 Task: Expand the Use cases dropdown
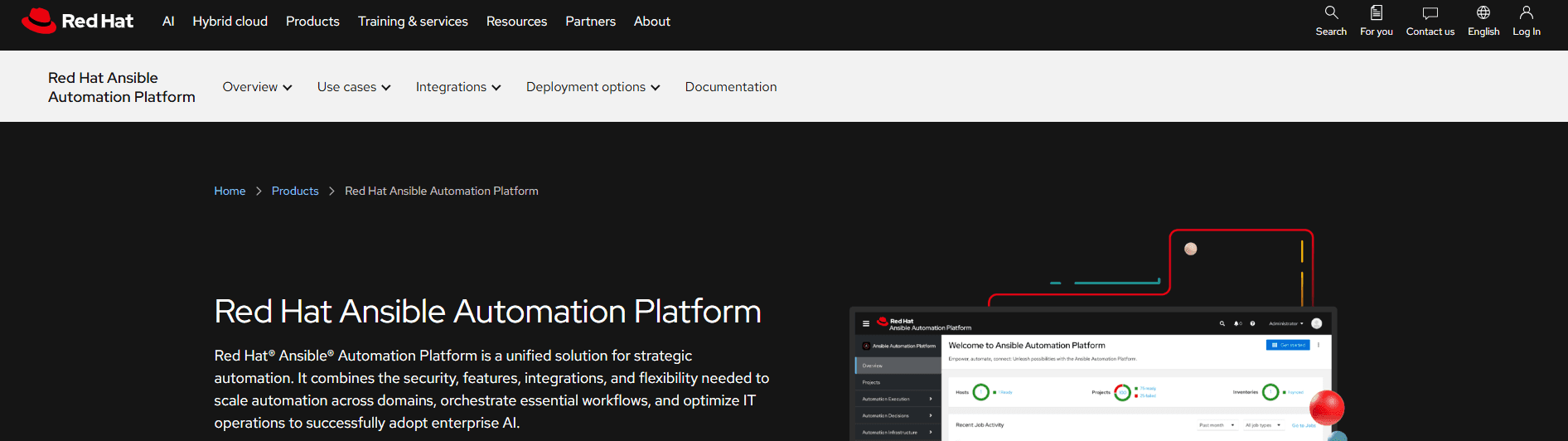(x=354, y=87)
